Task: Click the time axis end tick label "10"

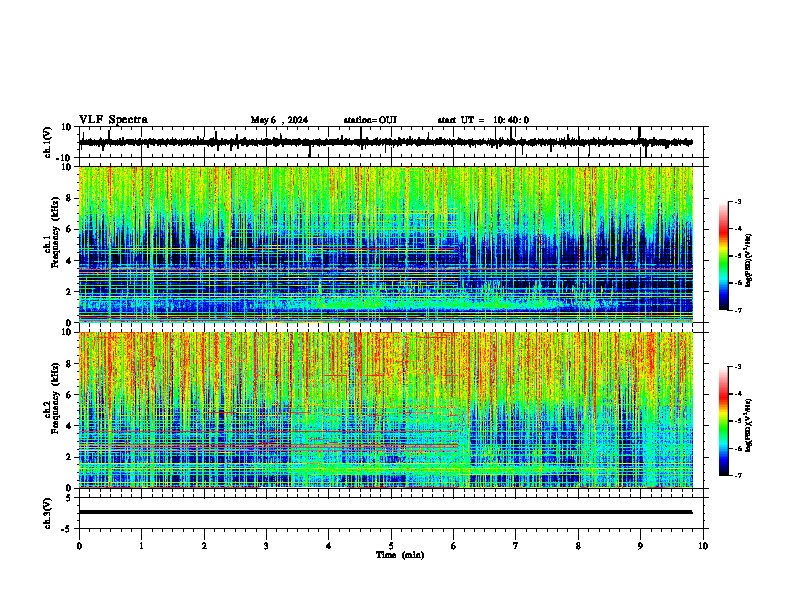Action: 703,546
